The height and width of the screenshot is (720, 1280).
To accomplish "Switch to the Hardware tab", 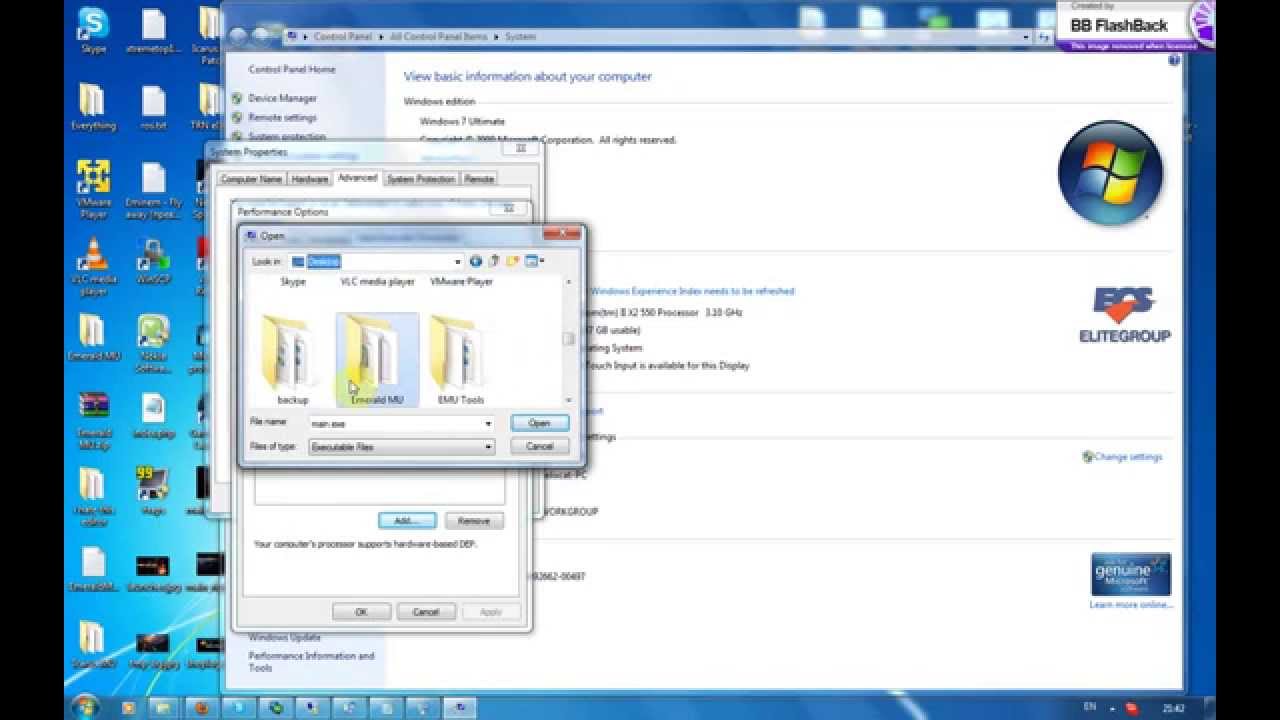I will pyautogui.click(x=310, y=179).
